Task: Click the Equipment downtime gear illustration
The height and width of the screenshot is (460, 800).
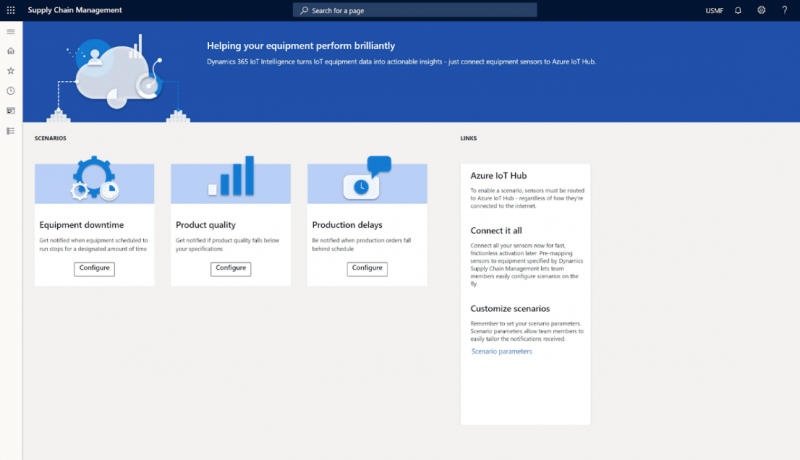Action: coord(95,178)
